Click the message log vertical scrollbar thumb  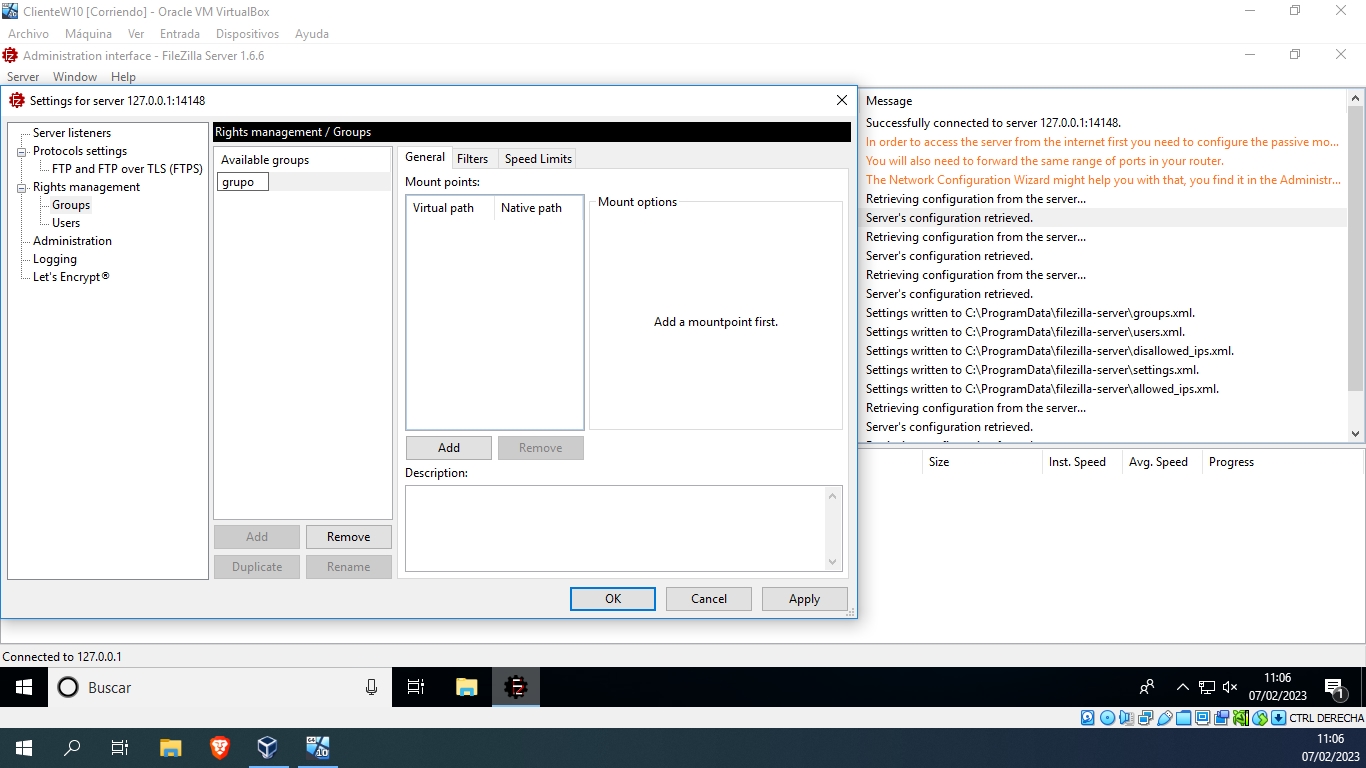(x=1356, y=249)
